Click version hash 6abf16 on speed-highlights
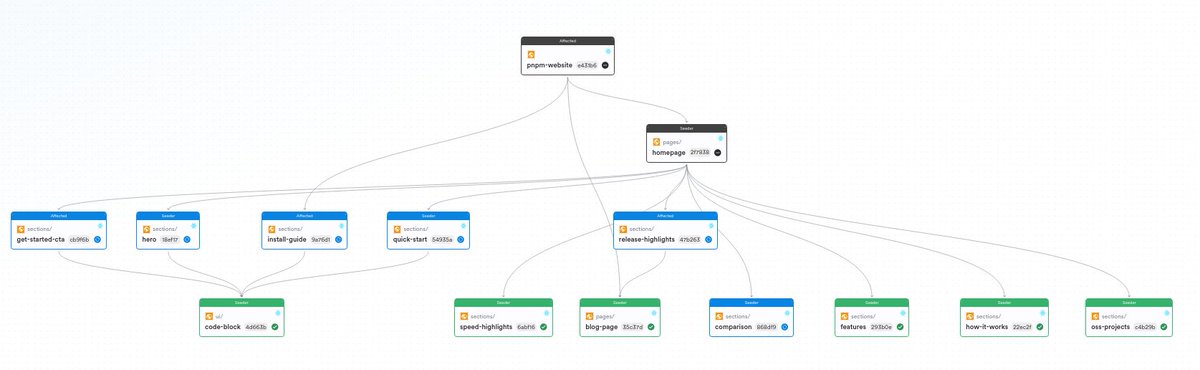The height and width of the screenshot is (370, 1200). 526,327
